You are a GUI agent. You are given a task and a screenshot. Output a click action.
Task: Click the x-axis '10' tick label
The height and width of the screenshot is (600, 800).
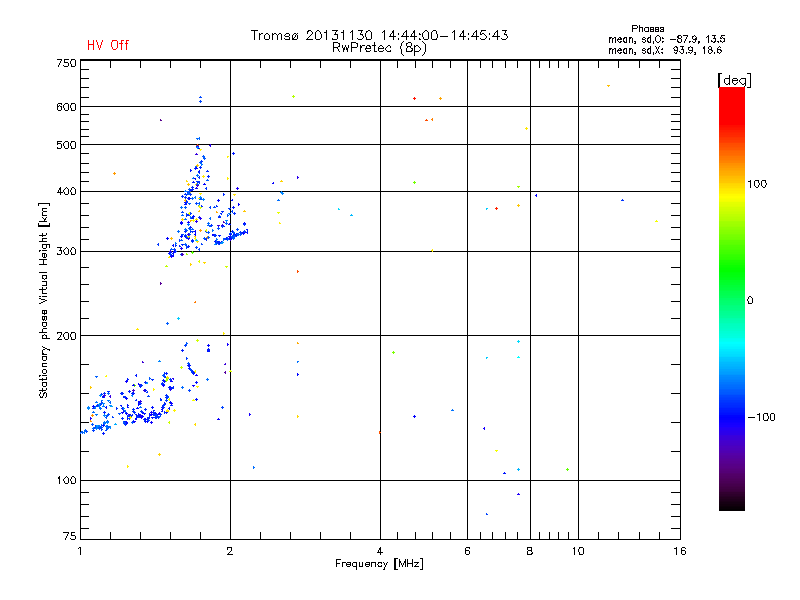[x=578, y=551]
